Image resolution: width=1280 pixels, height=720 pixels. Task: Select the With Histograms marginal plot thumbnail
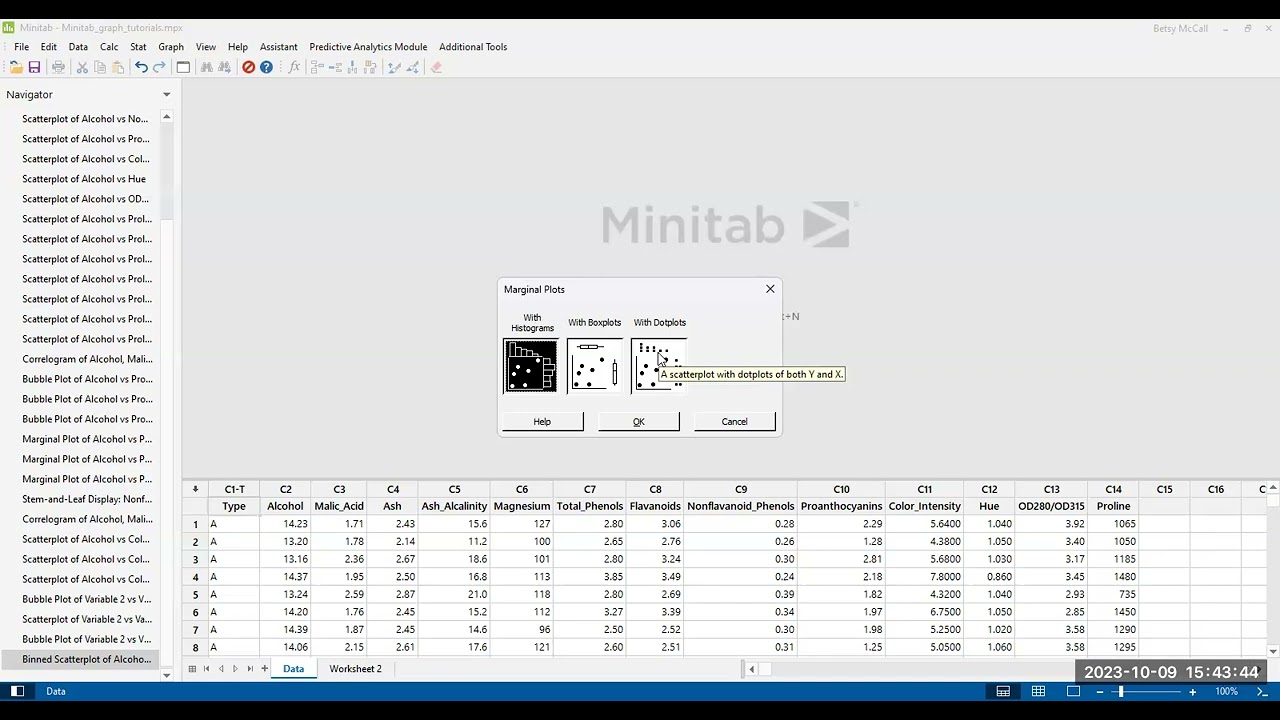pos(531,366)
